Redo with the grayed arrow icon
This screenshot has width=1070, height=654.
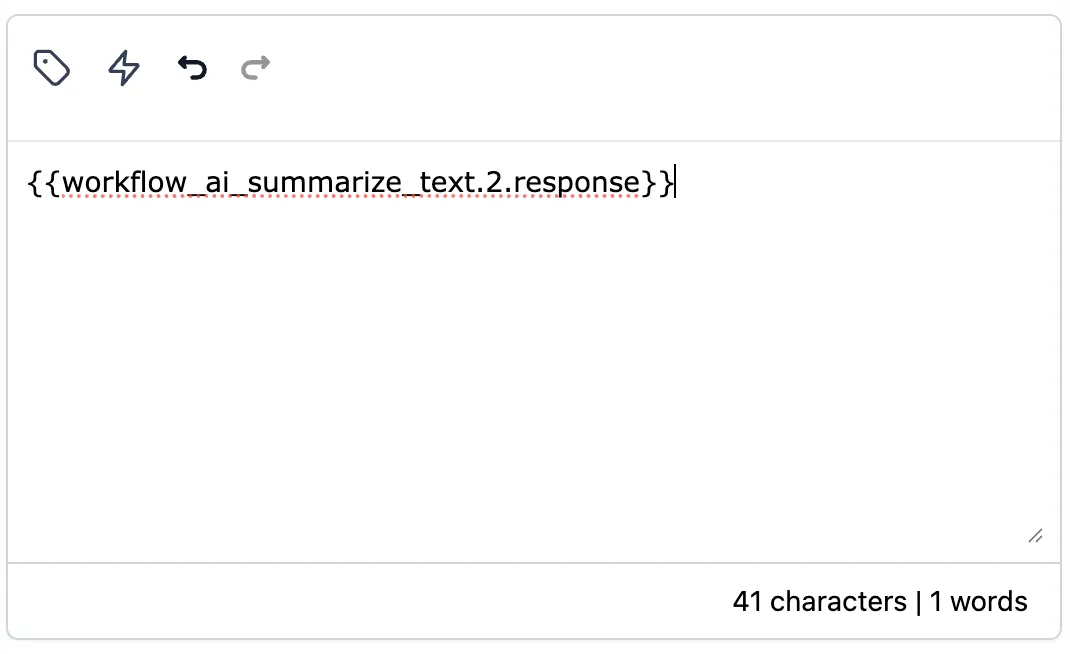coord(256,68)
